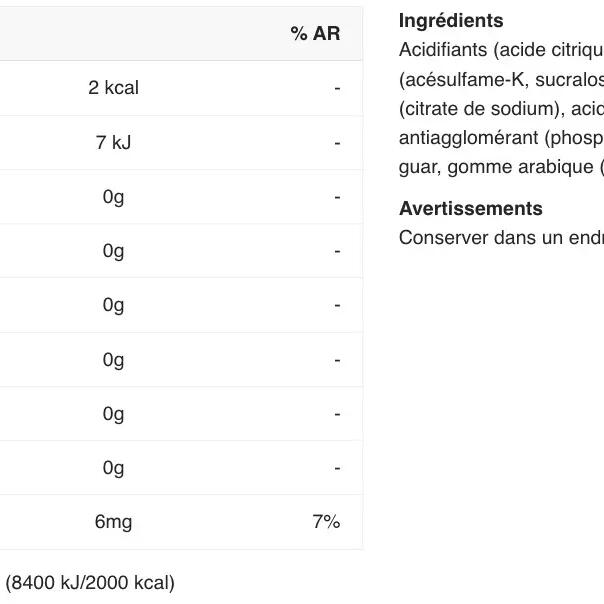Screen dimensions: 604x604
Task: Select the "7 kJ" energy value
Action: (x=113, y=143)
